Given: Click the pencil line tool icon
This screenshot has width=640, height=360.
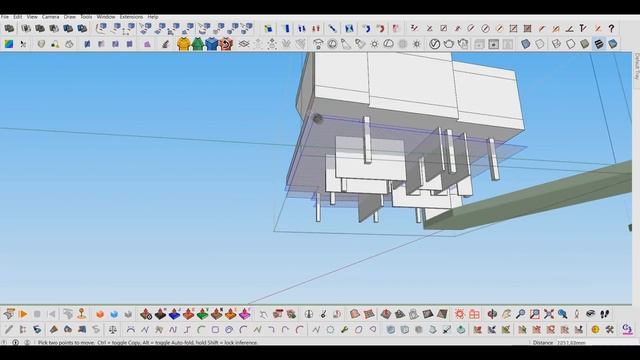Looking at the screenshot, I should [x=9, y=329].
